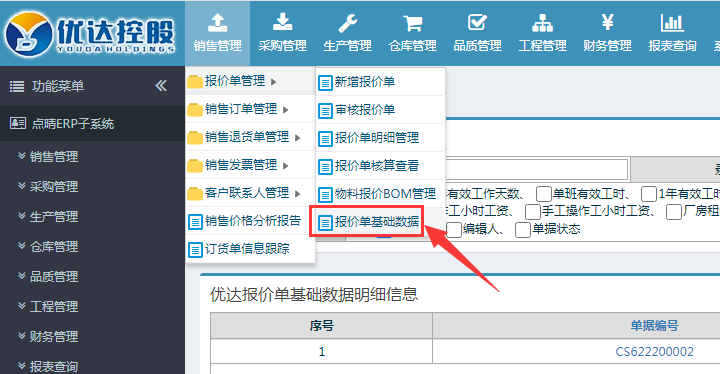Tick the 编辑人 checkbox
This screenshot has height=374, width=720.
click(454, 230)
